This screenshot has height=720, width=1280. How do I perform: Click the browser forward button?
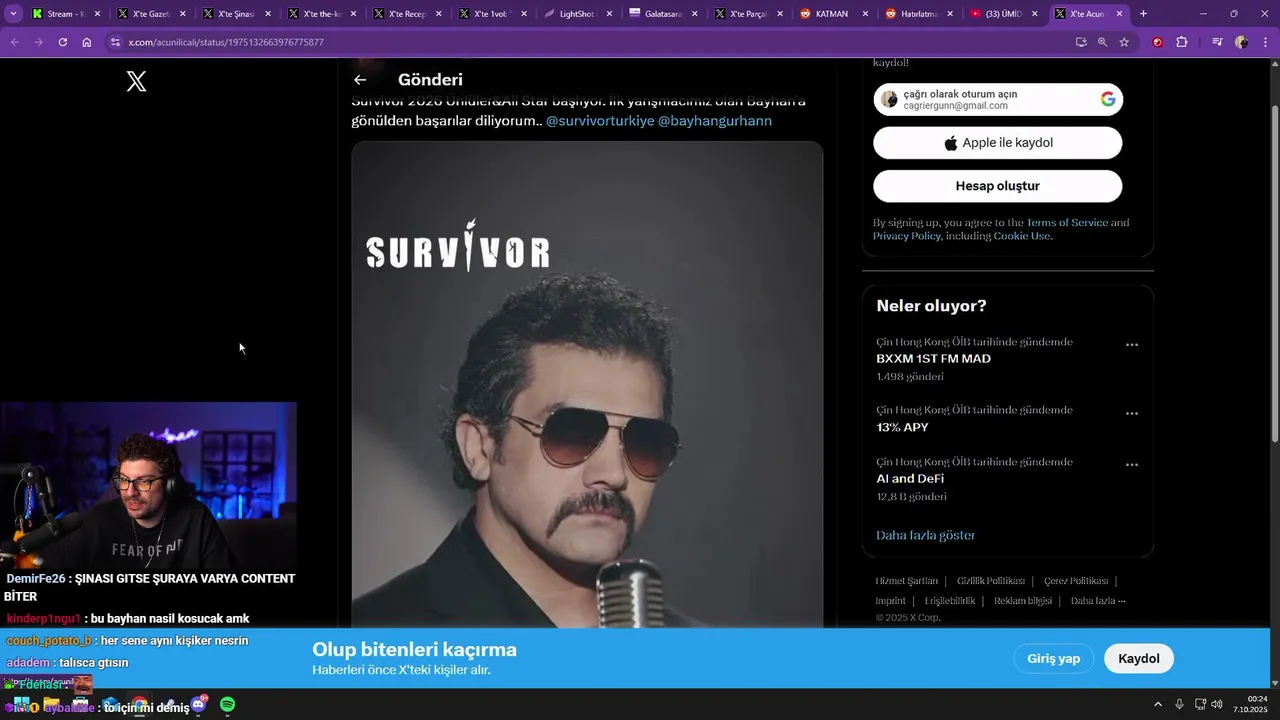point(38,42)
